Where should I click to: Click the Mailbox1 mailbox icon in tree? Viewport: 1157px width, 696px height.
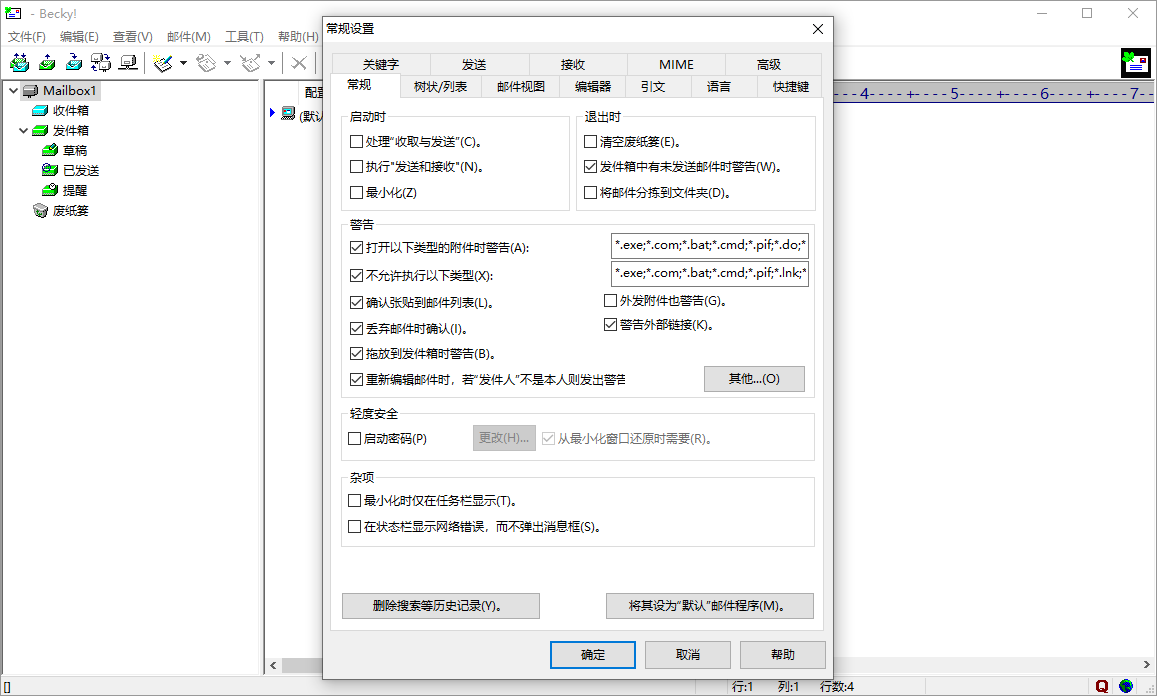[x=30, y=91]
